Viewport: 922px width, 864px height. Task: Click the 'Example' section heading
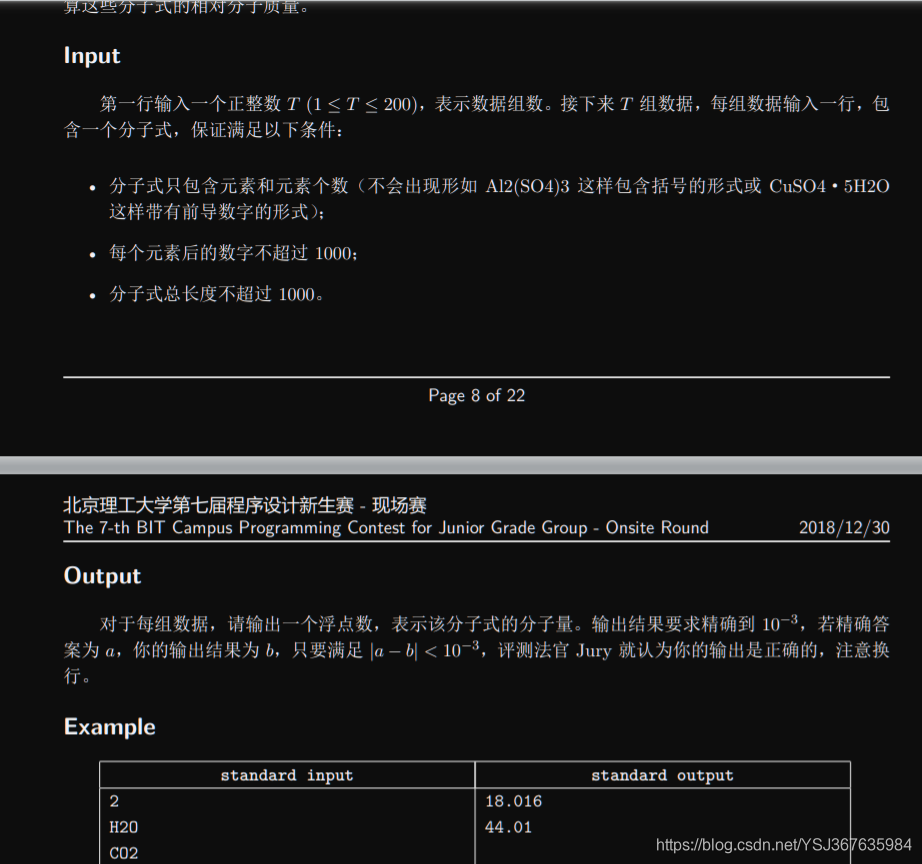coord(109,727)
